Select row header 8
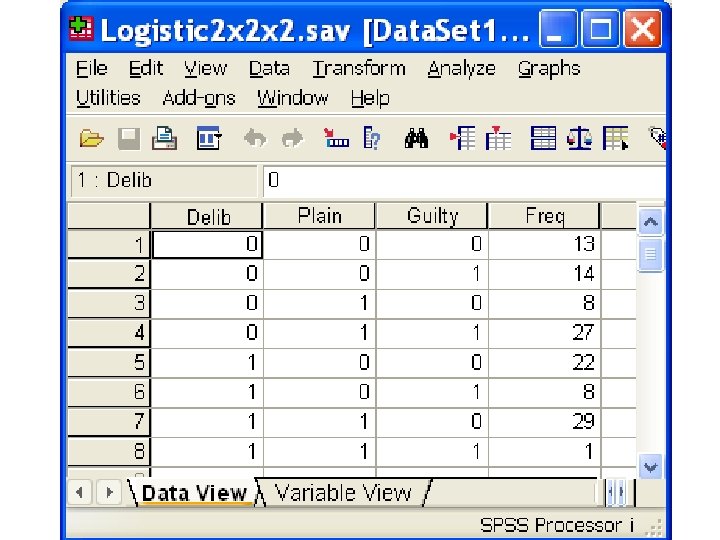The image size is (720, 540). pyautogui.click(x=109, y=451)
